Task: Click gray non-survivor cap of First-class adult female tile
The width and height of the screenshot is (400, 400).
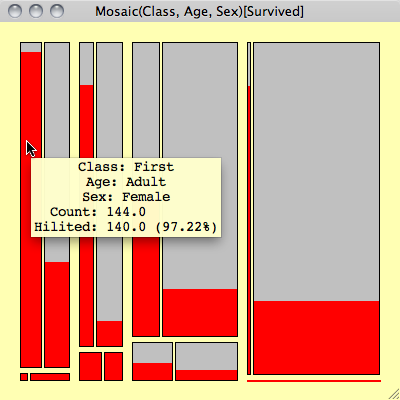Action: coord(31,47)
